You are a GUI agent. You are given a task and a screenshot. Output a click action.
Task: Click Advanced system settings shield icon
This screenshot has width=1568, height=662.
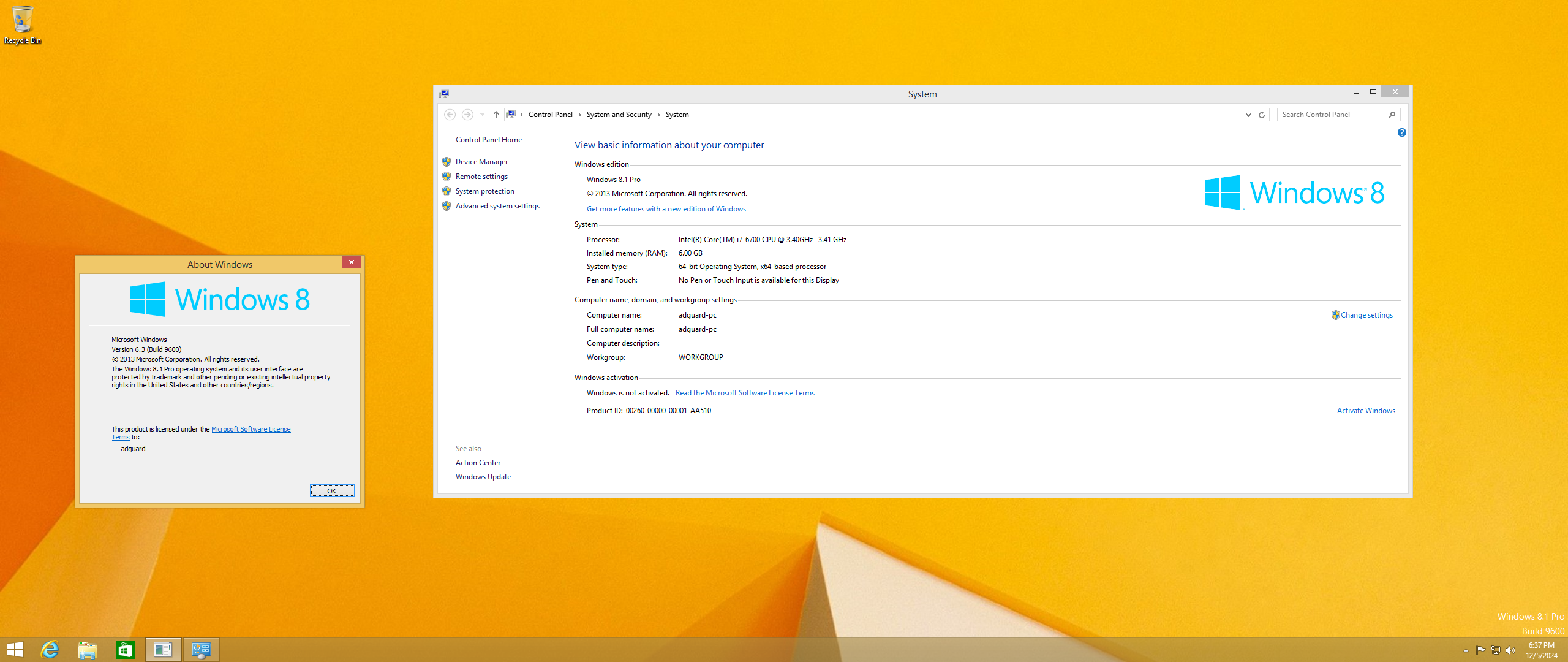pos(447,206)
